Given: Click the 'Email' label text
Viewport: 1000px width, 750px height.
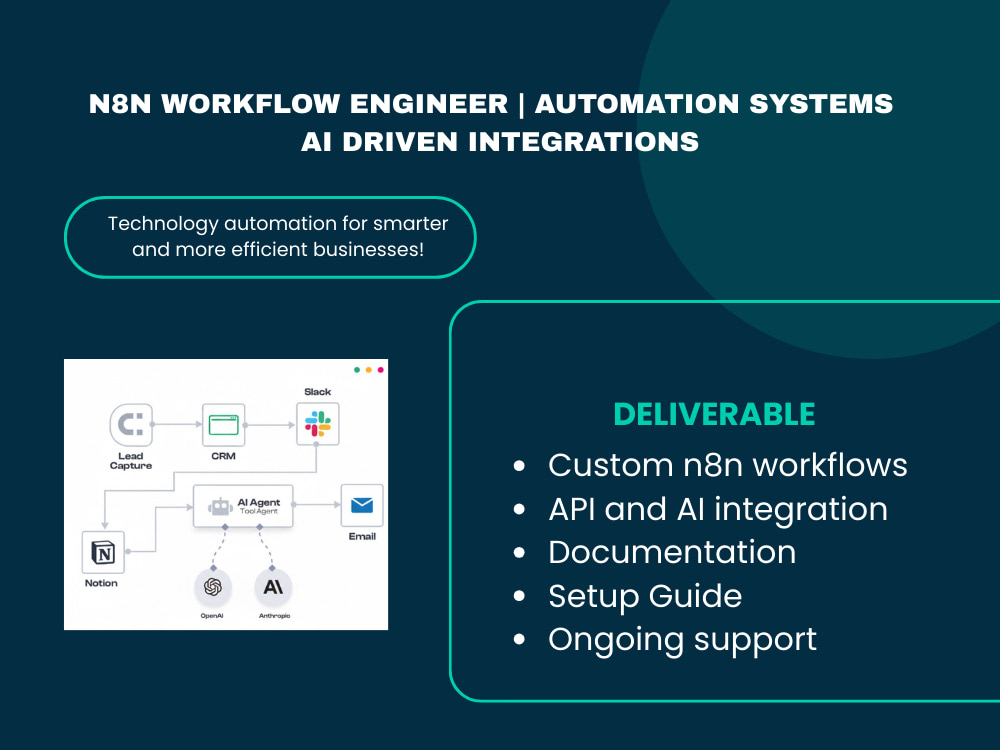Looking at the screenshot, I should pyautogui.click(x=362, y=536).
